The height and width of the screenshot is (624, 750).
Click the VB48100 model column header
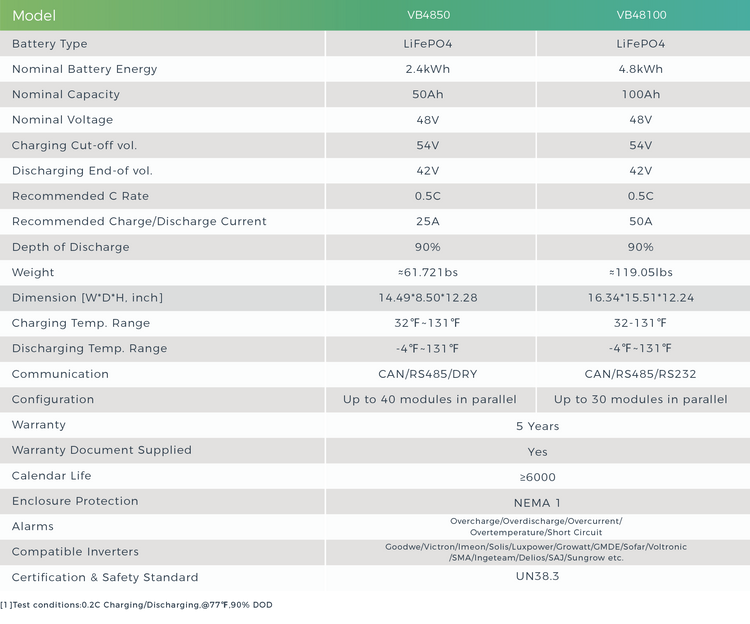(640, 16)
